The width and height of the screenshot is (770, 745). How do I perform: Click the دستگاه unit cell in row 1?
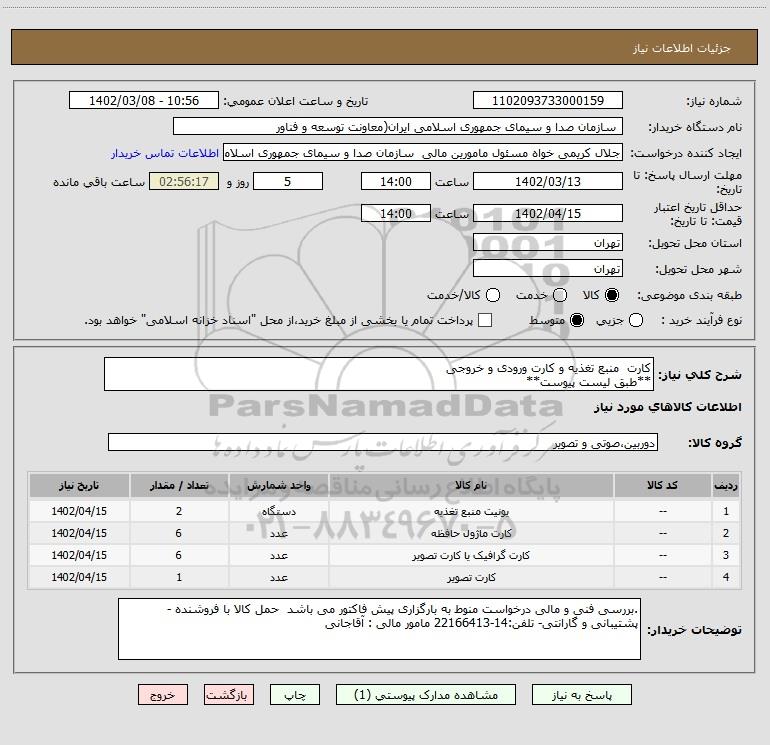point(278,511)
